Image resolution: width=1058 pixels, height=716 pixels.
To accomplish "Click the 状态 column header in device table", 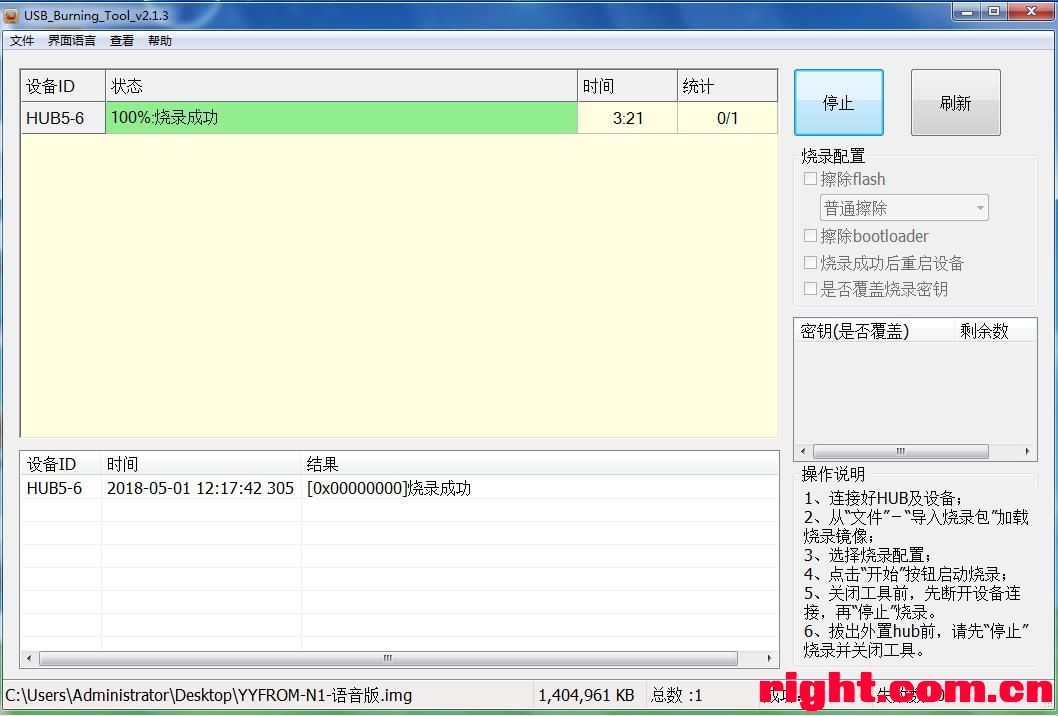I will point(340,87).
